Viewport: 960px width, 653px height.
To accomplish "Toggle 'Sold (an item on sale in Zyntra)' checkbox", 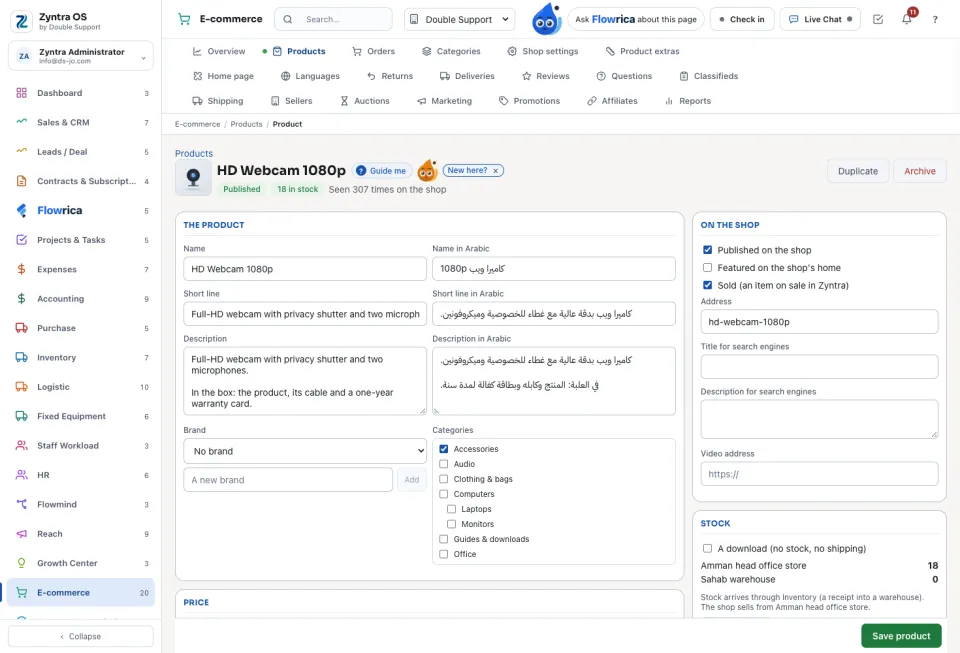I will (708, 285).
